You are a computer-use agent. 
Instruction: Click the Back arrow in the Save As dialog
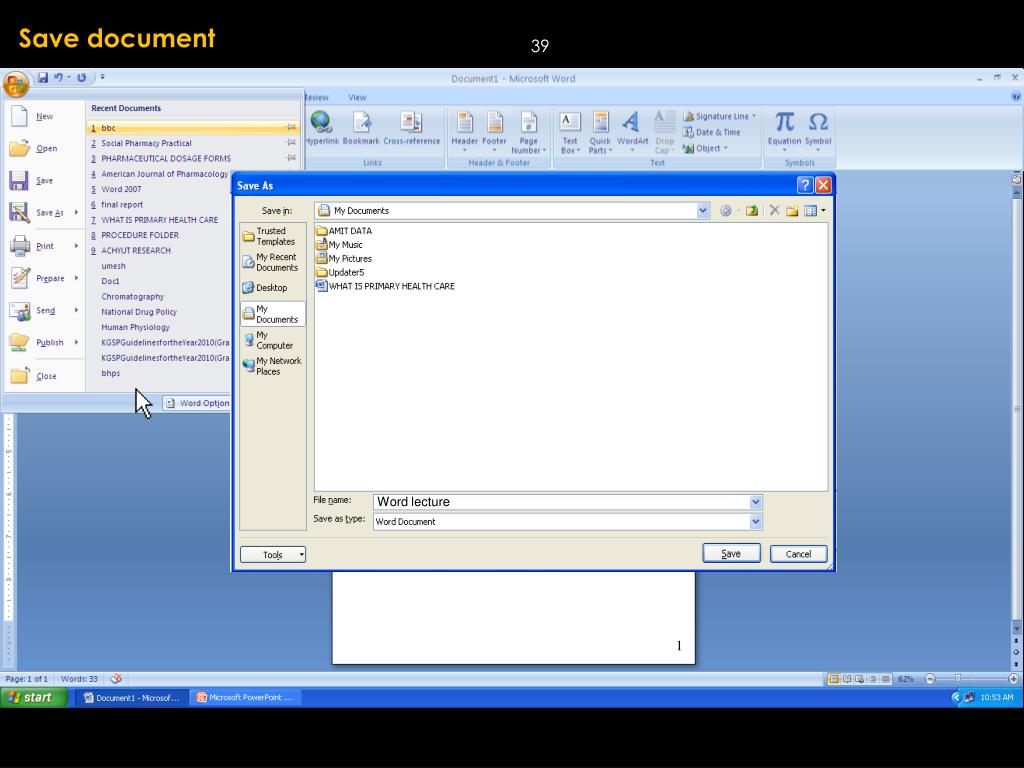coord(725,210)
